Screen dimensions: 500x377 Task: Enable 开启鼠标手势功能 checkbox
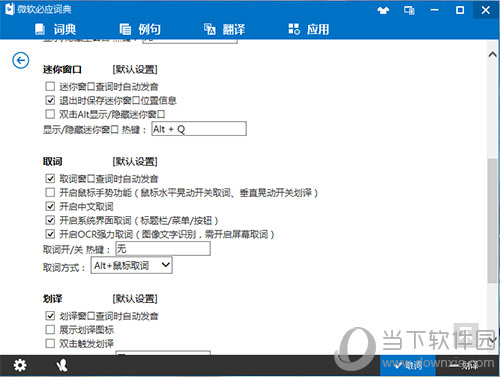click(x=50, y=192)
